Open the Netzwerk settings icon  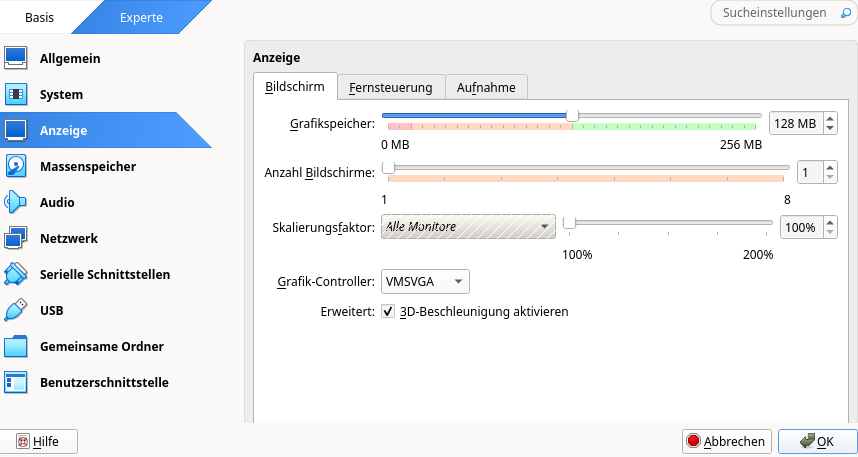point(16,238)
